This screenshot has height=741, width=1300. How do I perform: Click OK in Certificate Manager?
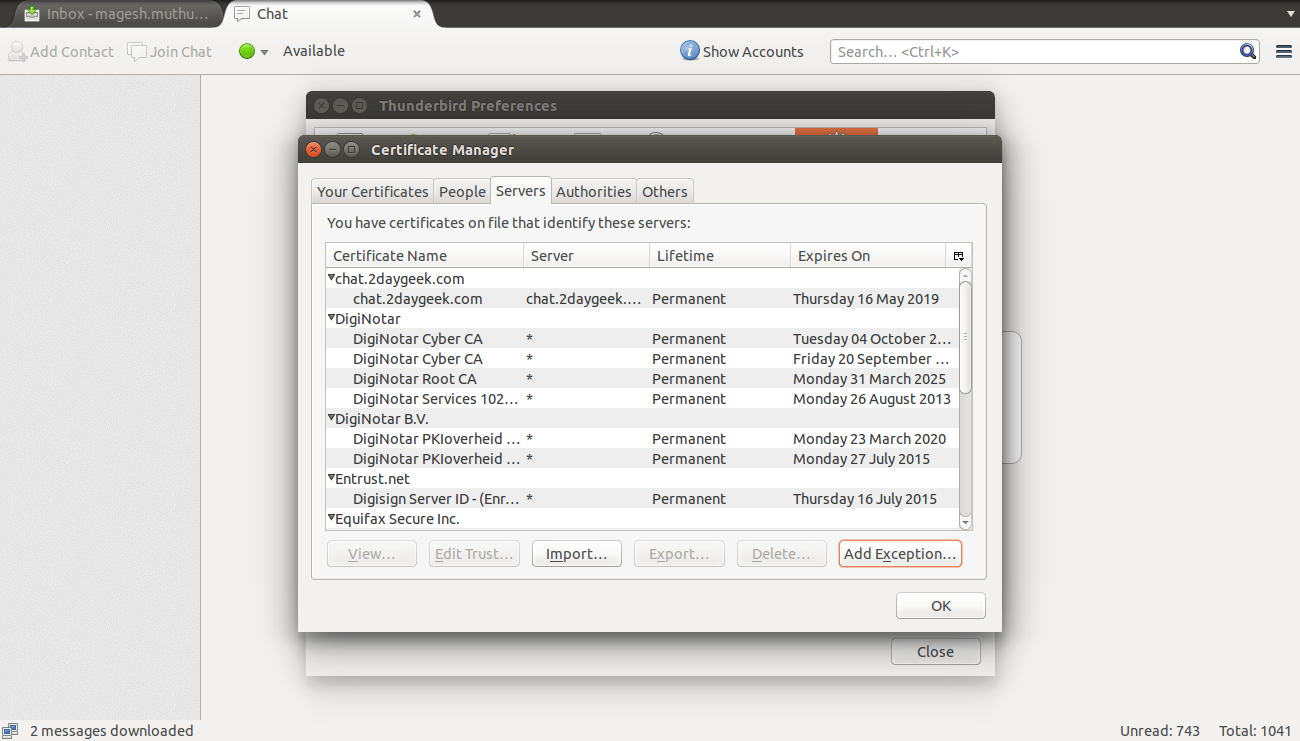941,606
